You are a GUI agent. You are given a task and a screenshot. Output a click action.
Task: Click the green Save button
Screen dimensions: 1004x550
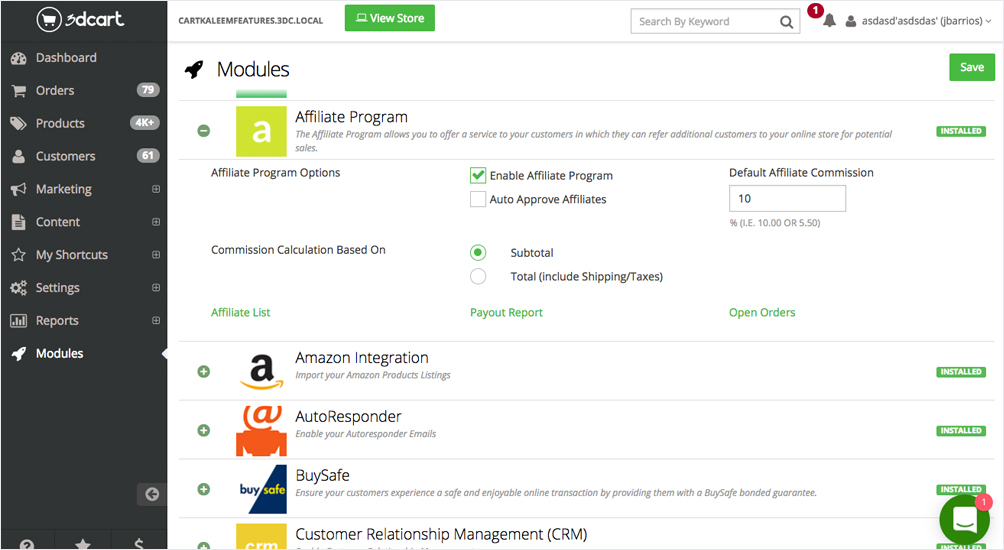click(x=971, y=67)
